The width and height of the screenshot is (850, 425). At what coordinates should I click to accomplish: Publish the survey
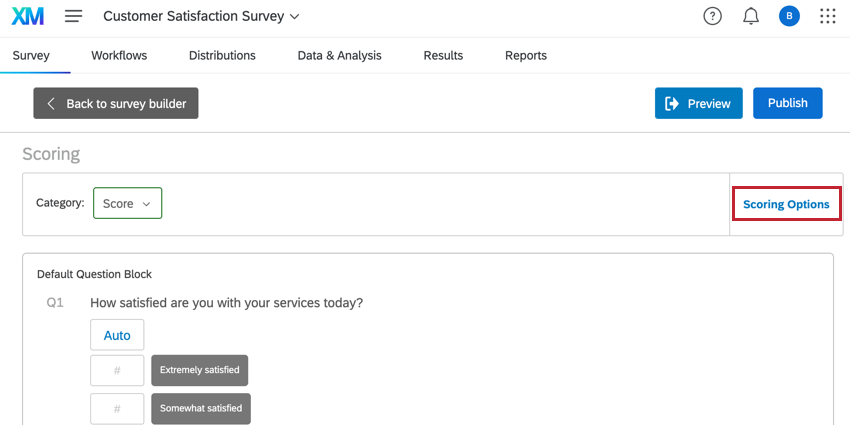[787, 104]
